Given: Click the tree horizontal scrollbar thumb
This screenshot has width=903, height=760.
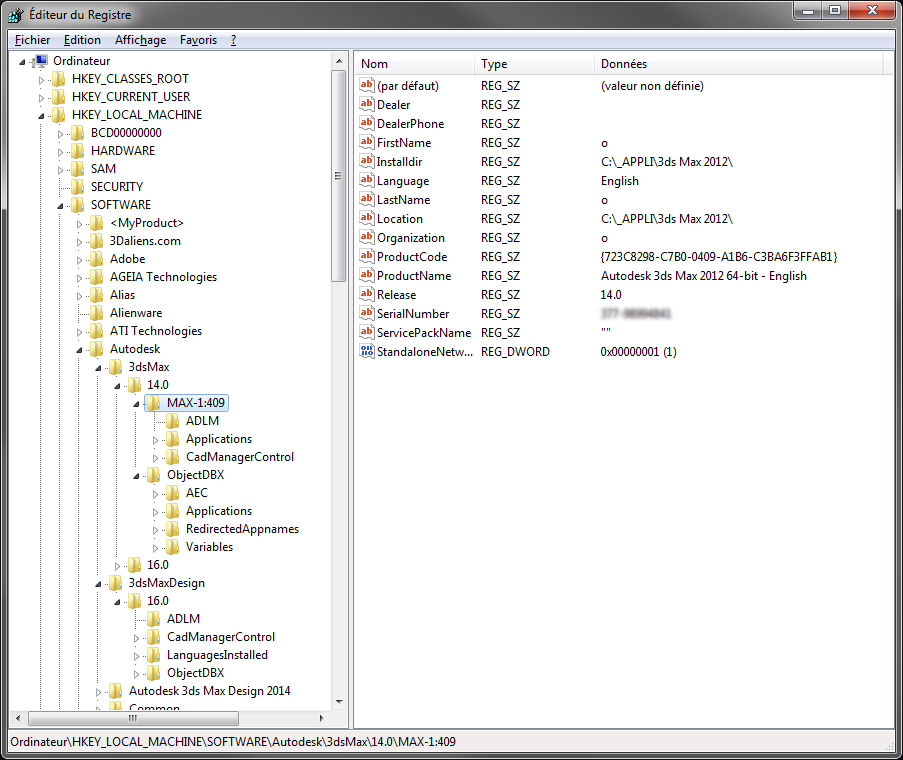Looking at the screenshot, I should click(133, 718).
